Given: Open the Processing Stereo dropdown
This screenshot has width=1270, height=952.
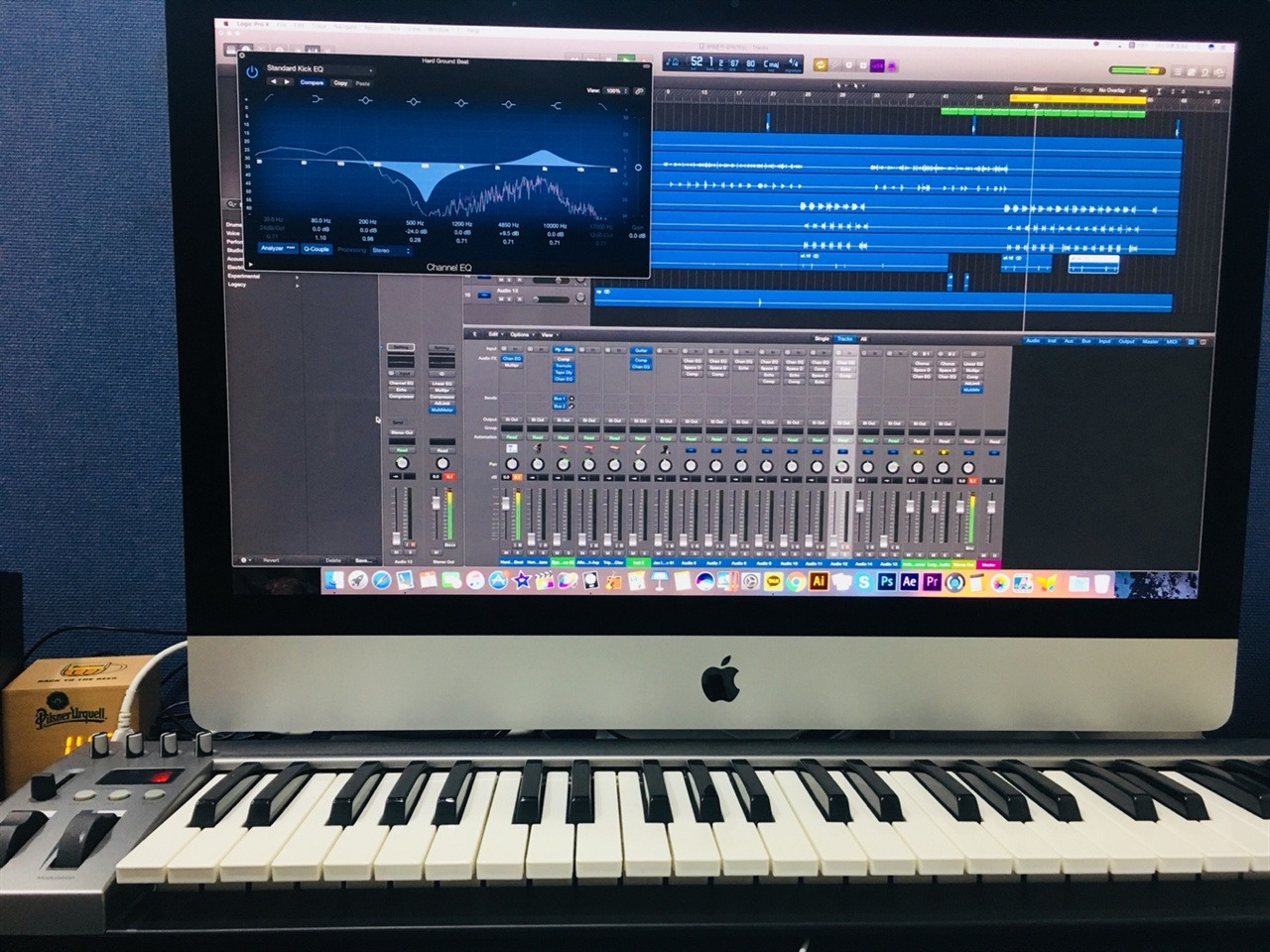Looking at the screenshot, I should click(391, 250).
